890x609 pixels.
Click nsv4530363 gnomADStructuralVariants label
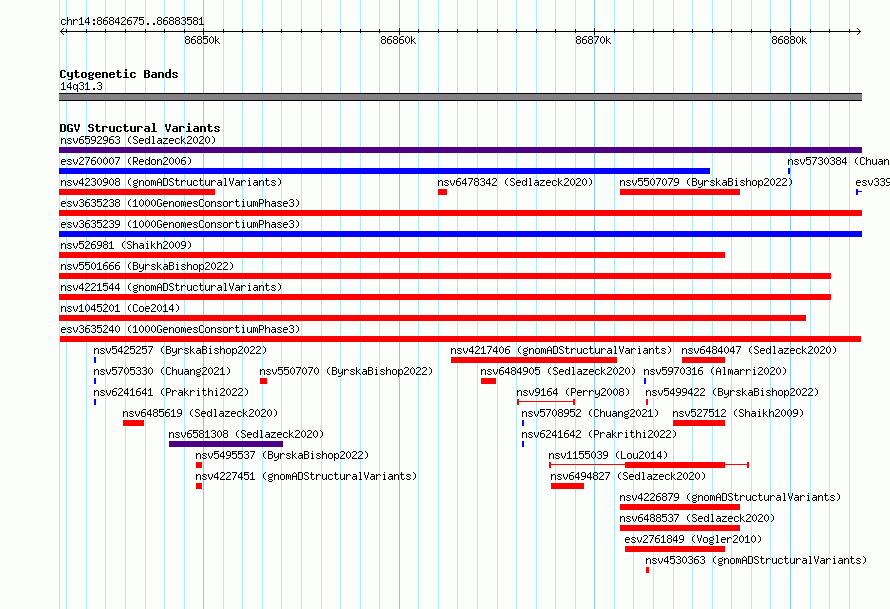click(756, 560)
